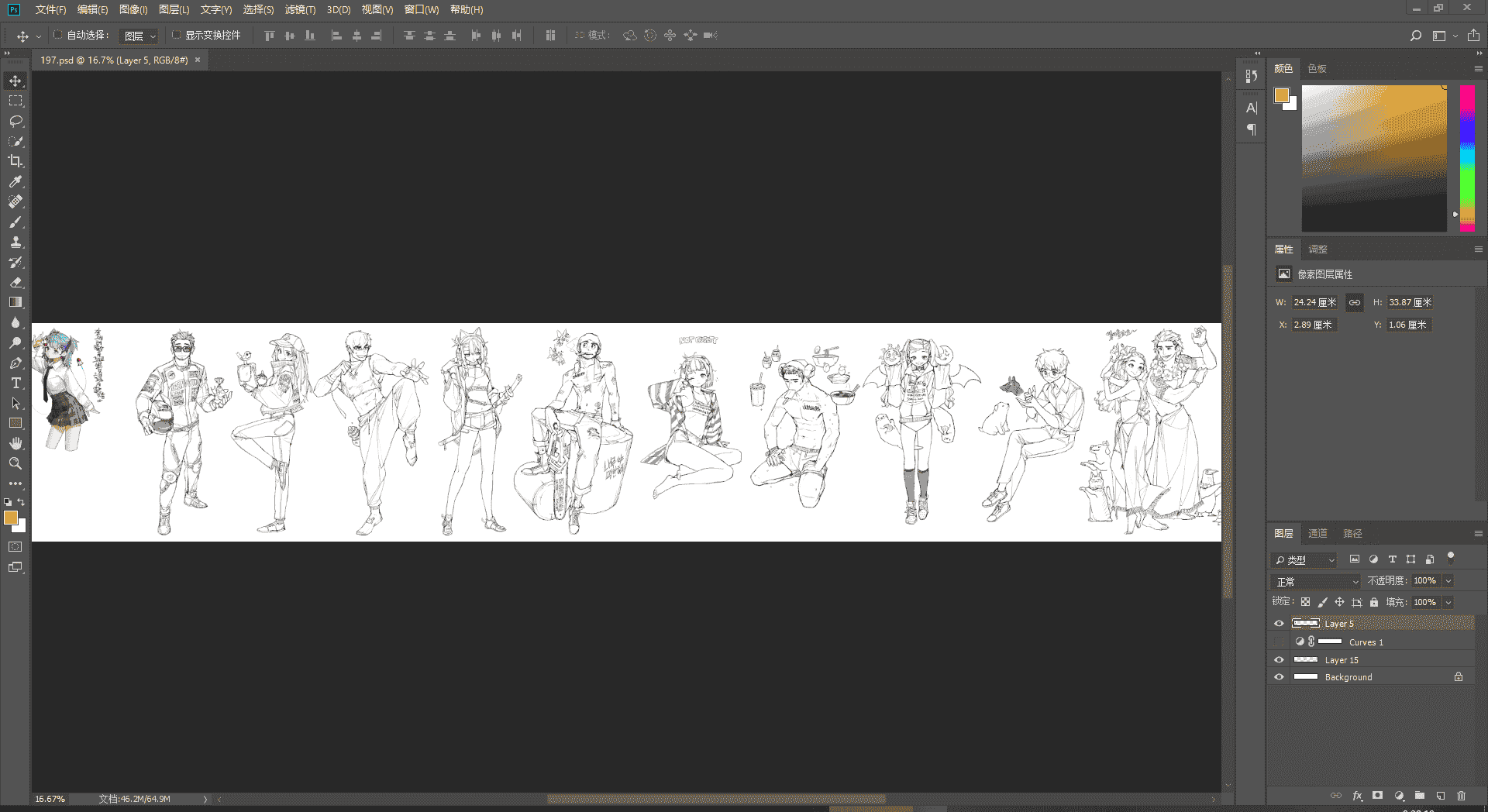Select the Hand tool
Screen dimensions: 1488x812
(x=15, y=443)
